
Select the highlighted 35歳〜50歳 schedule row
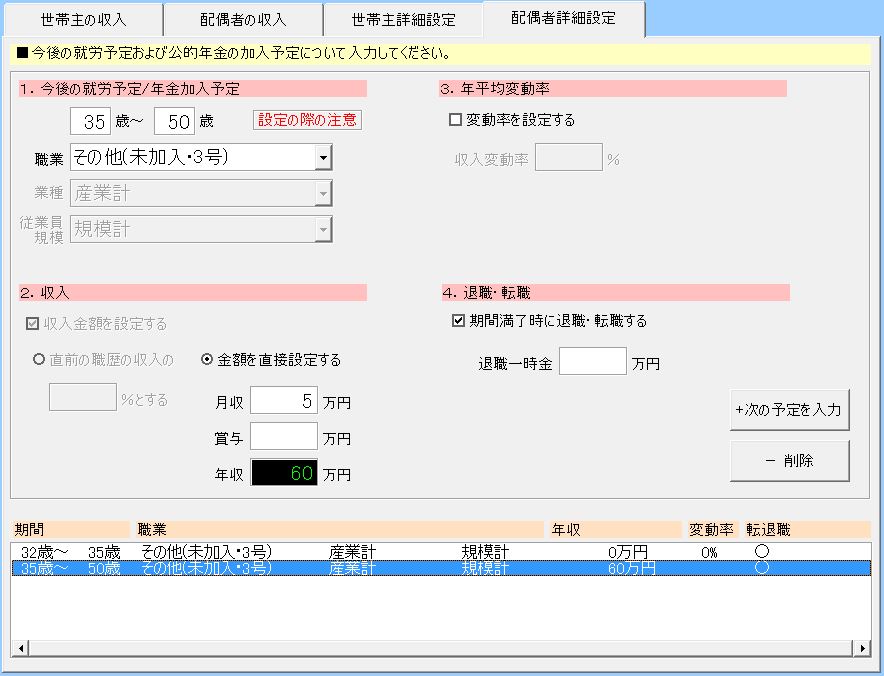click(x=400, y=568)
